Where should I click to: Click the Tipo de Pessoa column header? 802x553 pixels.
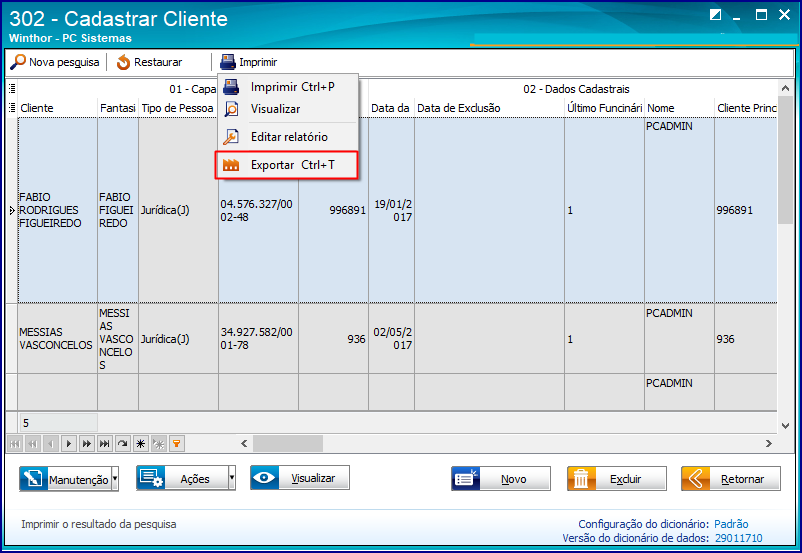[x=178, y=108]
